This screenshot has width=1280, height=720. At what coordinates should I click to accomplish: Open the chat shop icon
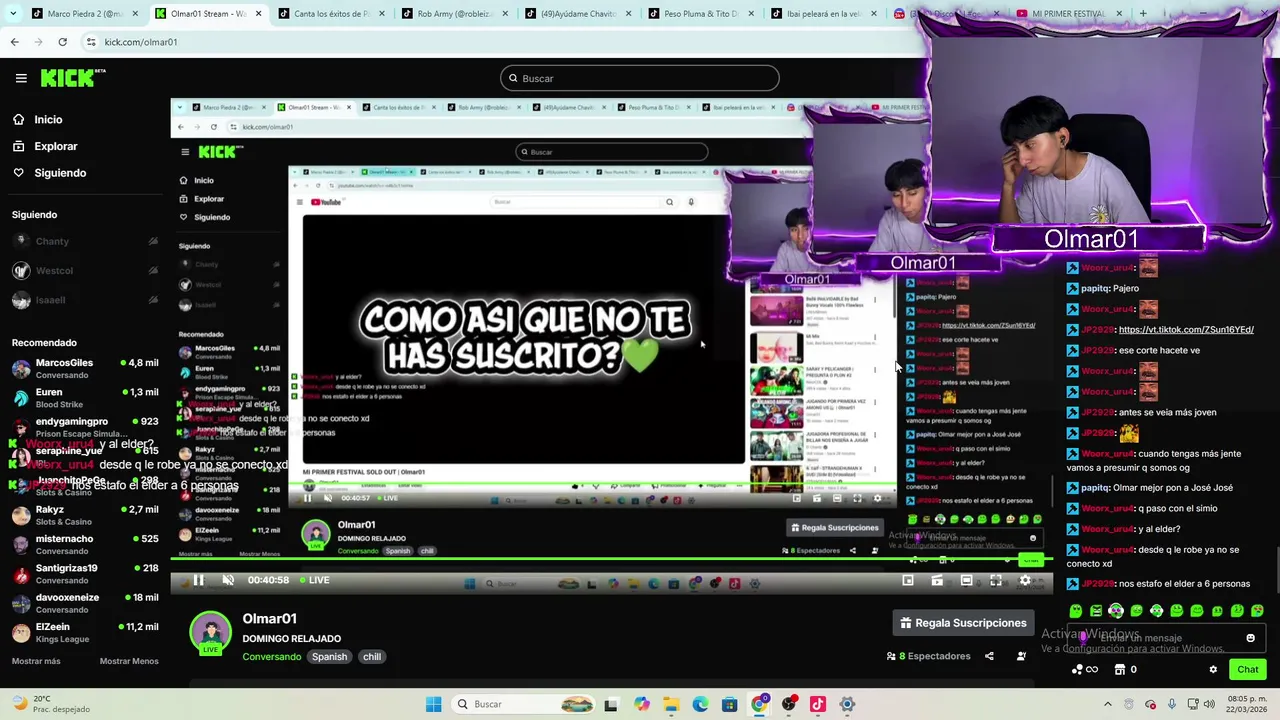pyautogui.click(x=1125, y=670)
